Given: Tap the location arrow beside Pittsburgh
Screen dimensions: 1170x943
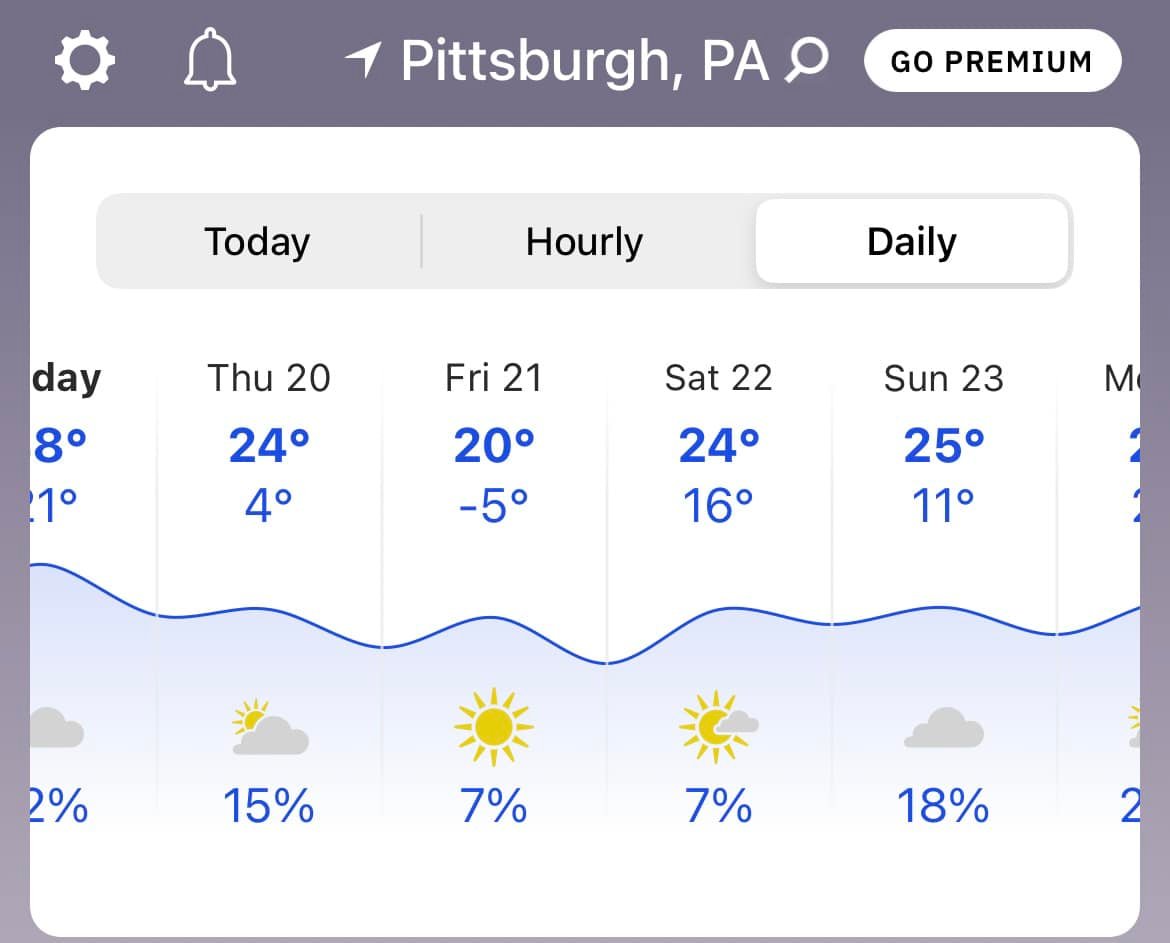Looking at the screenshot, I should tap(363, 60).
